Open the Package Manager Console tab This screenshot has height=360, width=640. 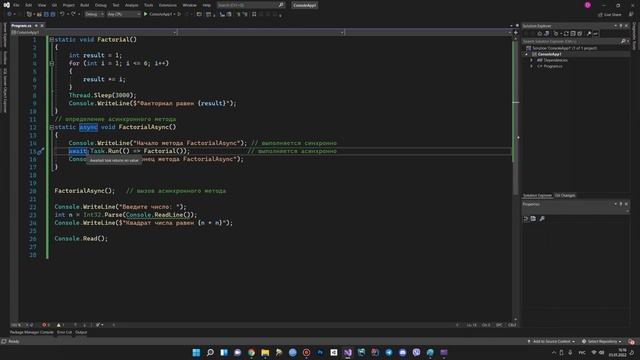(32, 332)
